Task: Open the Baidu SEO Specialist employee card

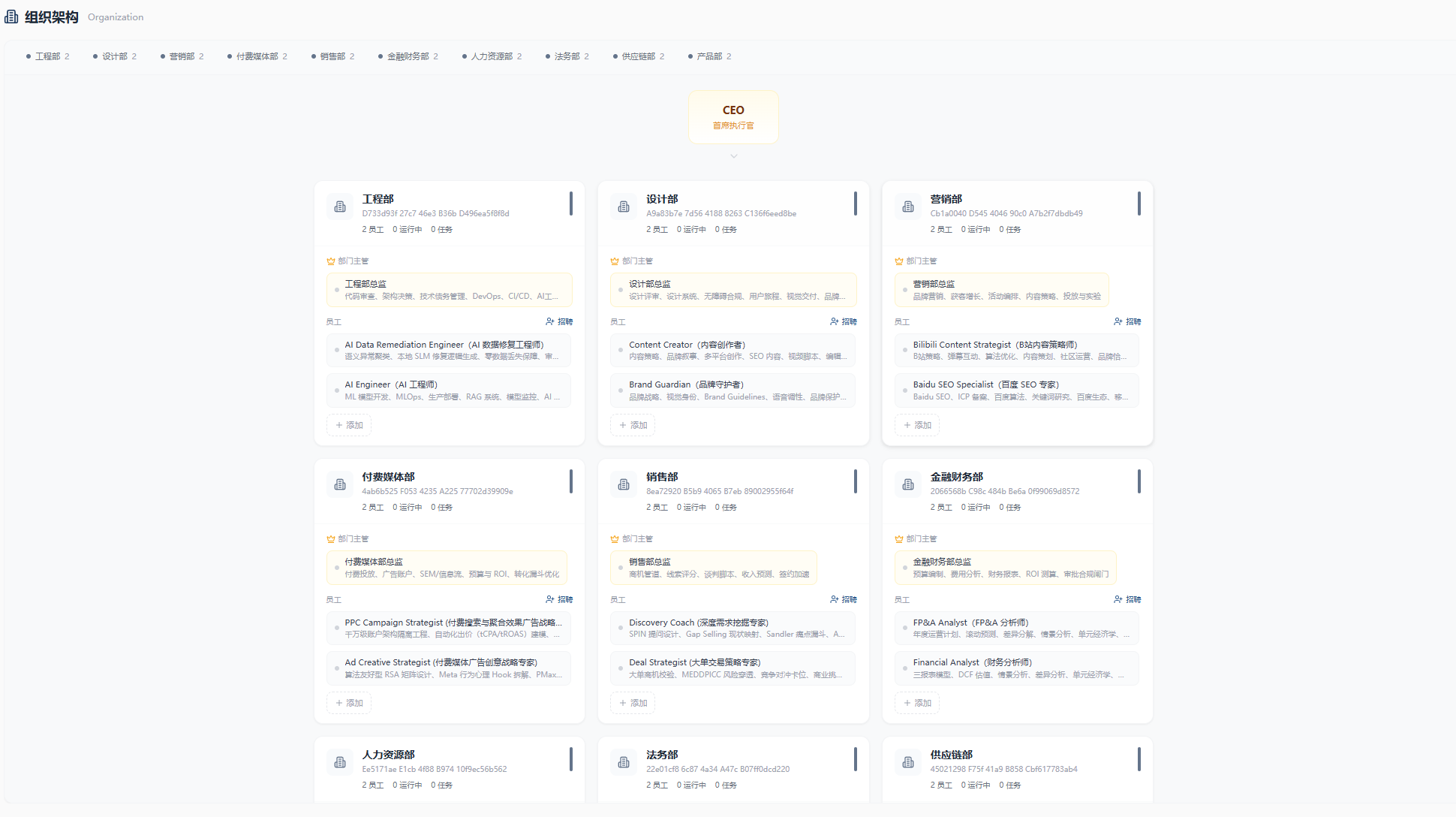Action: click(1017, 390)
